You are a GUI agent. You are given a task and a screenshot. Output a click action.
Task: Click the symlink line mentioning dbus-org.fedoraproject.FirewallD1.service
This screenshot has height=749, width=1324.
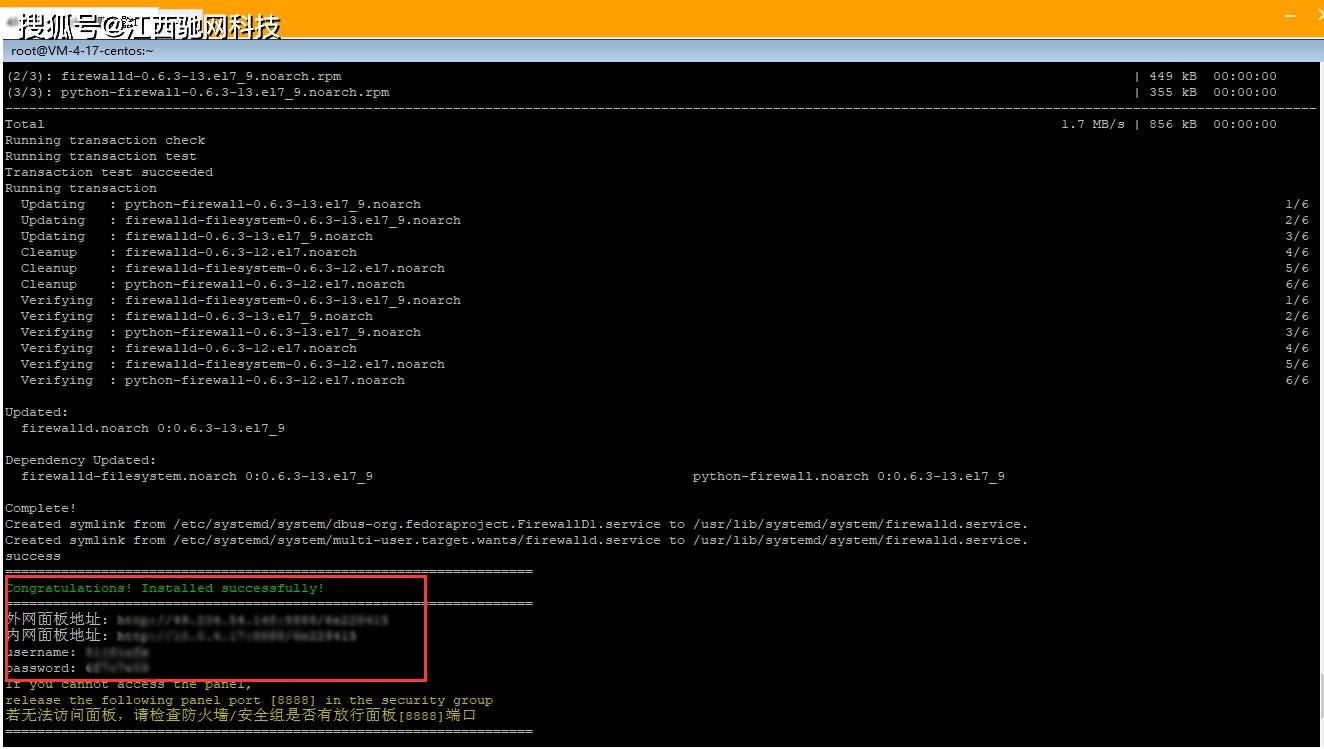pos(517,524)
